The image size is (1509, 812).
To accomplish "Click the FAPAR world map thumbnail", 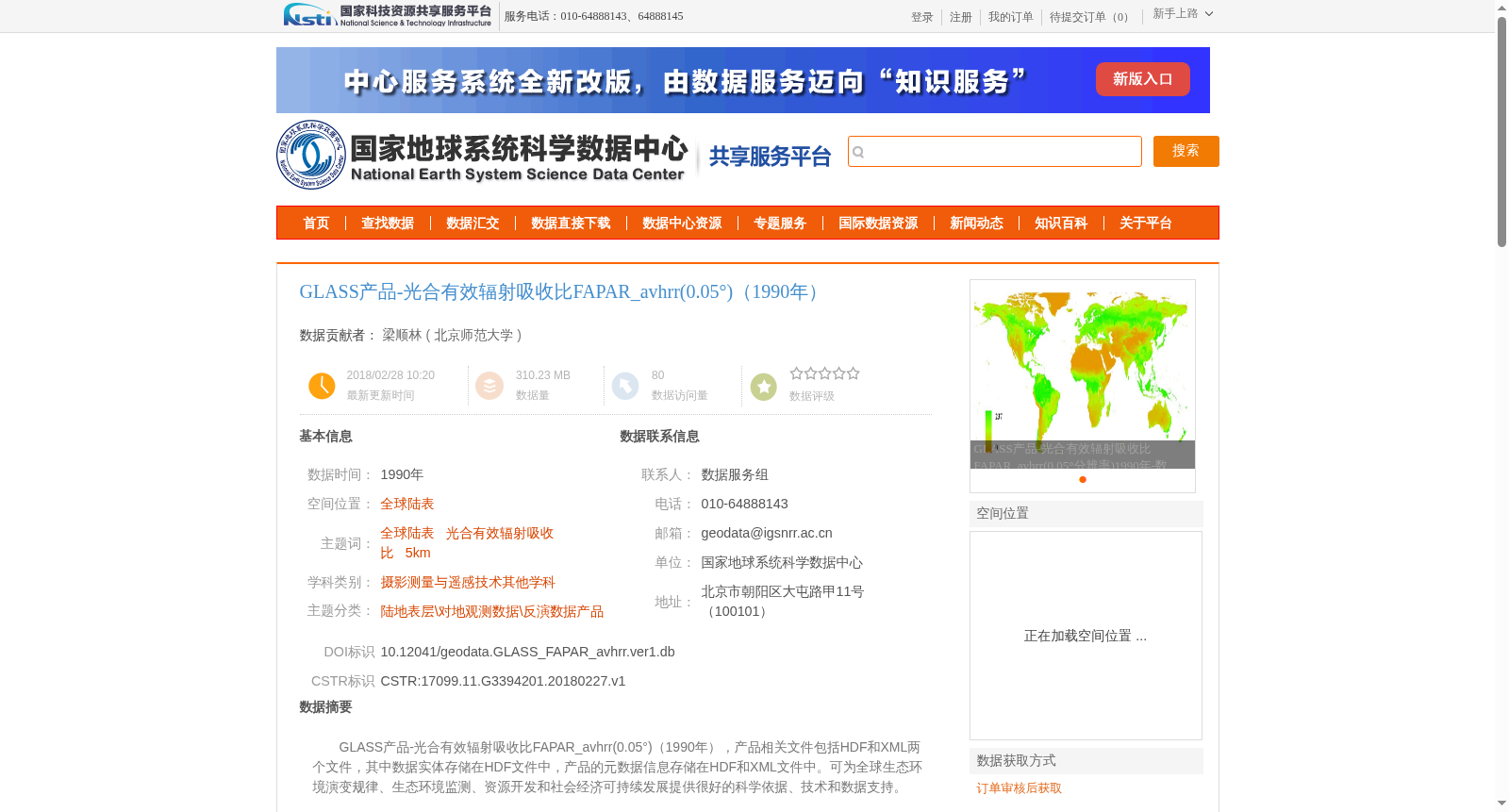I will [1082, 373].
